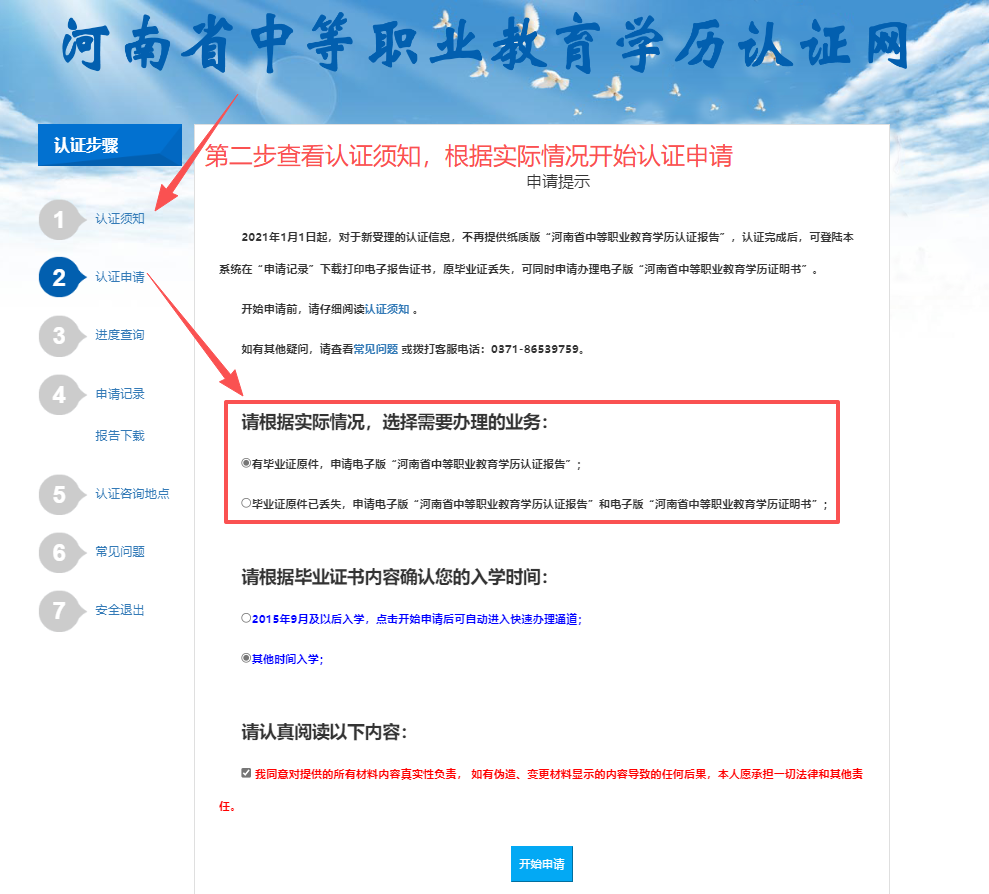This screenshot has height=894, width=989.
Task: Click the step 6 circle icon
Action: (59, 553)
